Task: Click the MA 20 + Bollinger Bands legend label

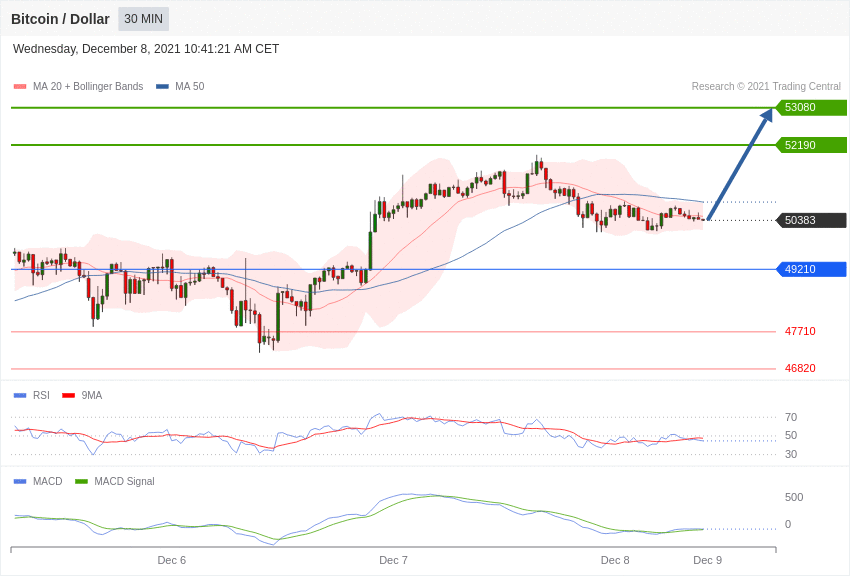Action: pyautogui.click(x=88, y=86)
